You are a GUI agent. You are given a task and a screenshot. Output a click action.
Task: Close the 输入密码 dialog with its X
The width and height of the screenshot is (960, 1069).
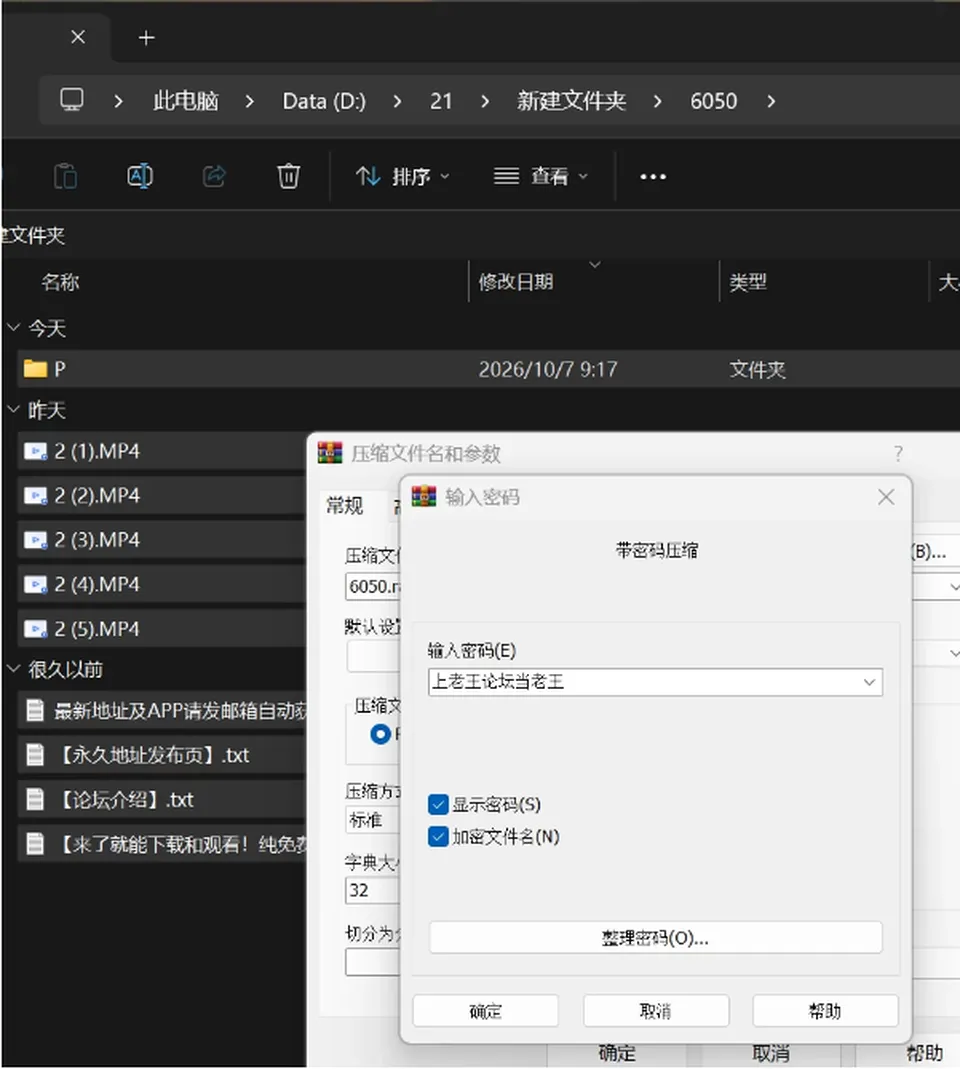click(886, 497)
